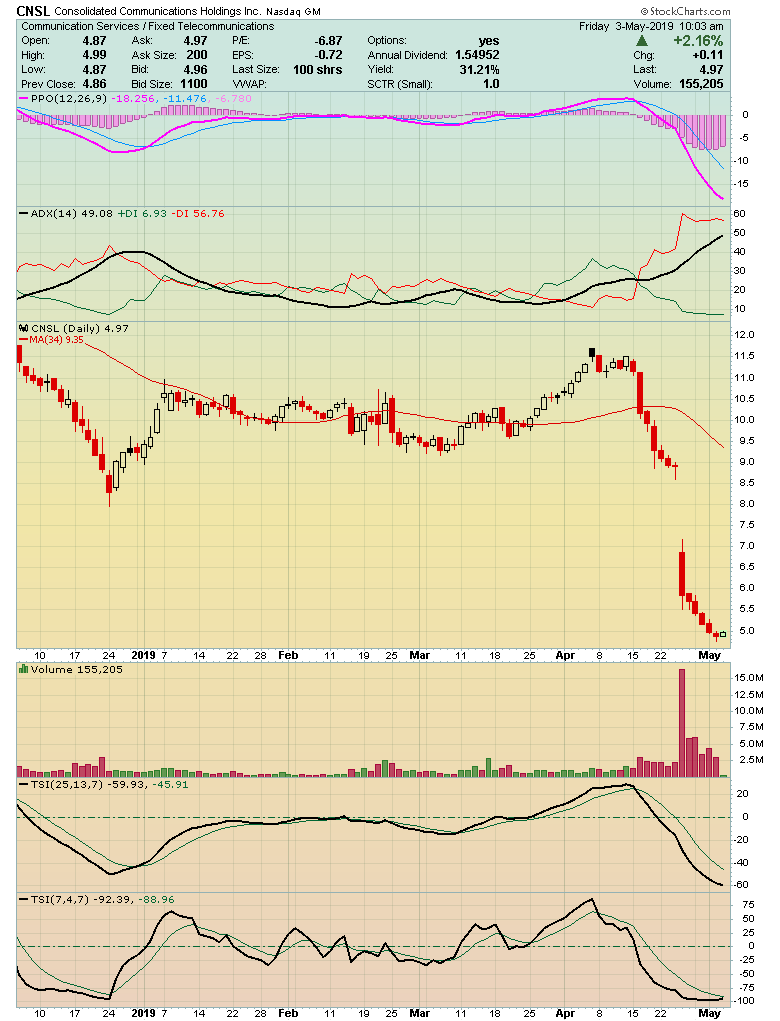The width and height of the screenshot is (780, 1021).
Task: Click the green up-arrow change icon
Action: 642,40
